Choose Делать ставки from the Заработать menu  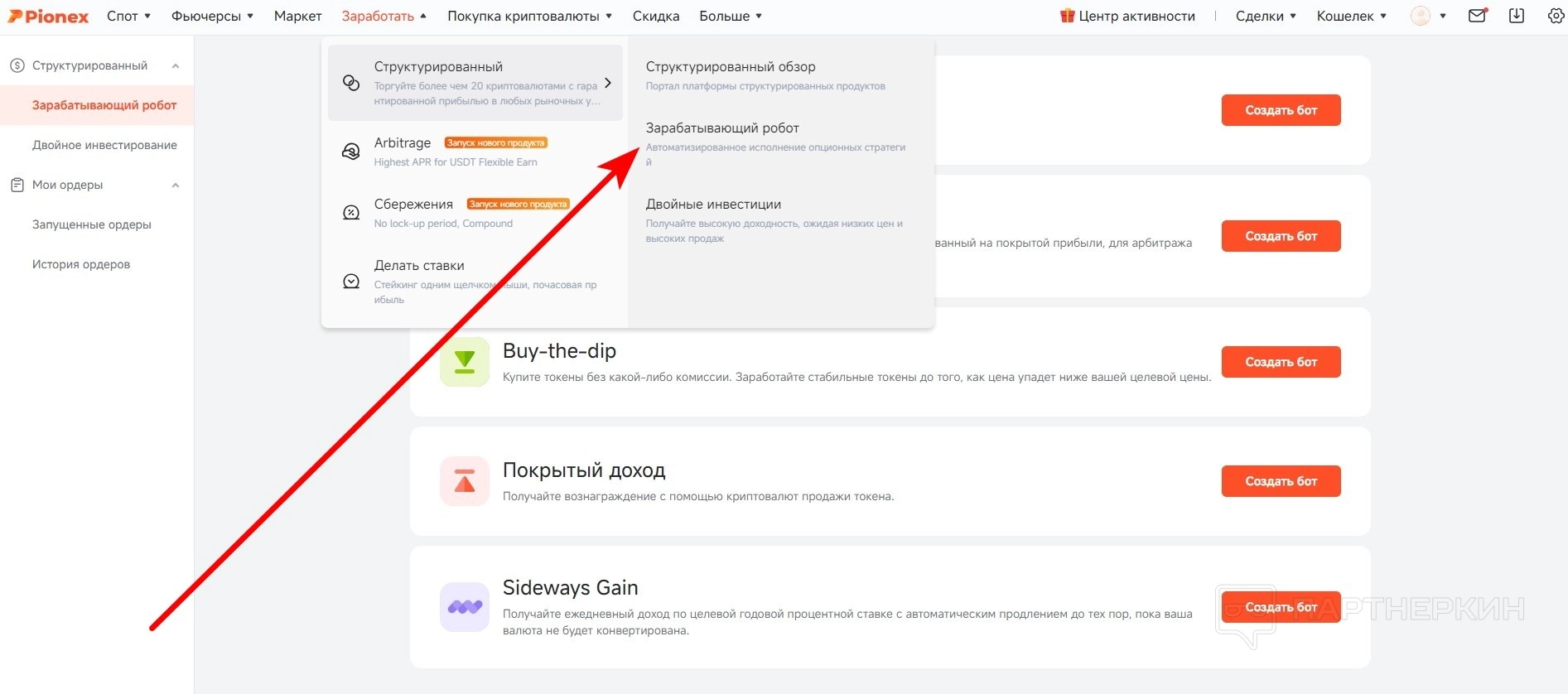(x=419, y=266)
